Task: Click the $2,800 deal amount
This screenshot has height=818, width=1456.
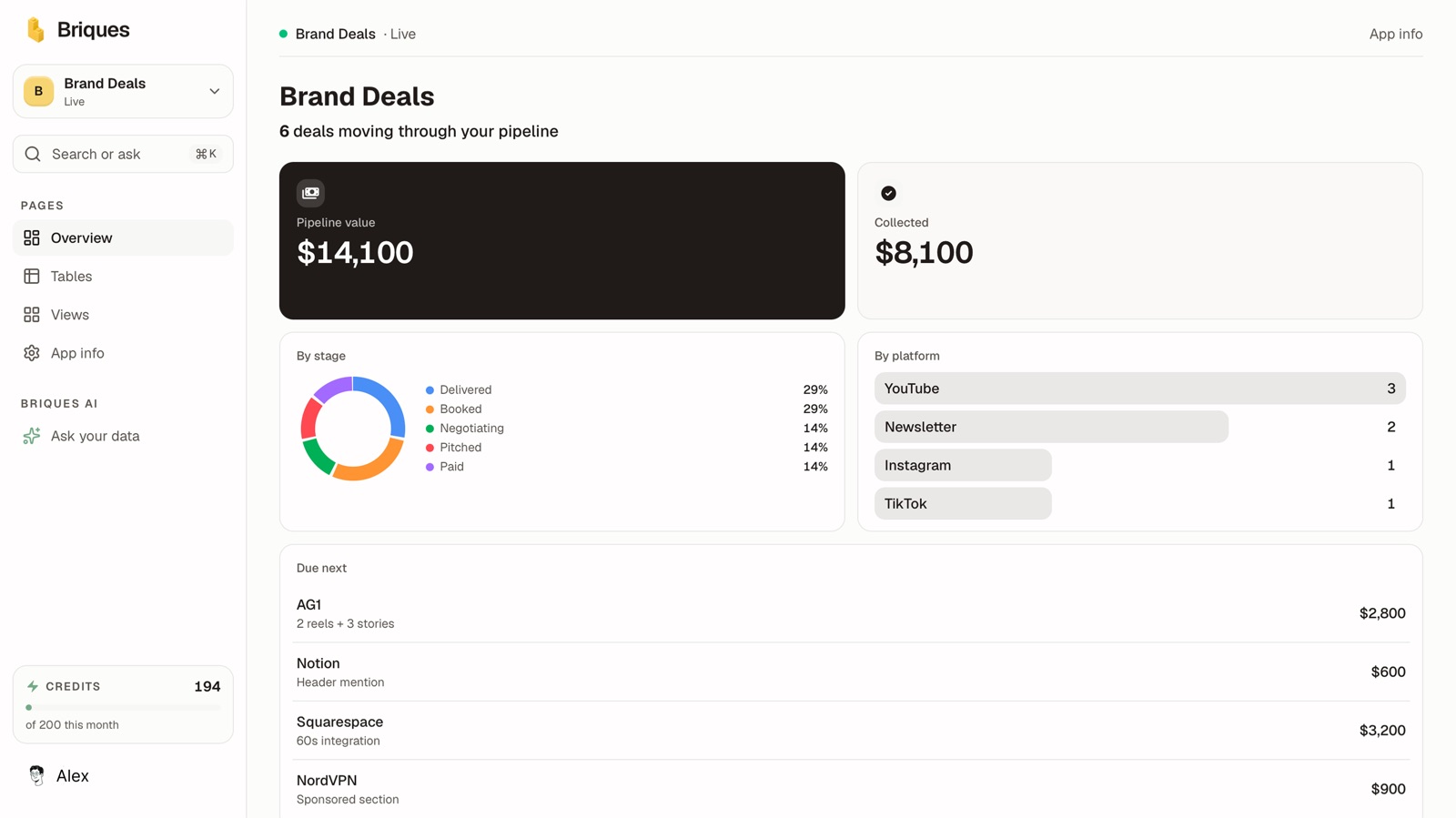Action: point(1382,613)
